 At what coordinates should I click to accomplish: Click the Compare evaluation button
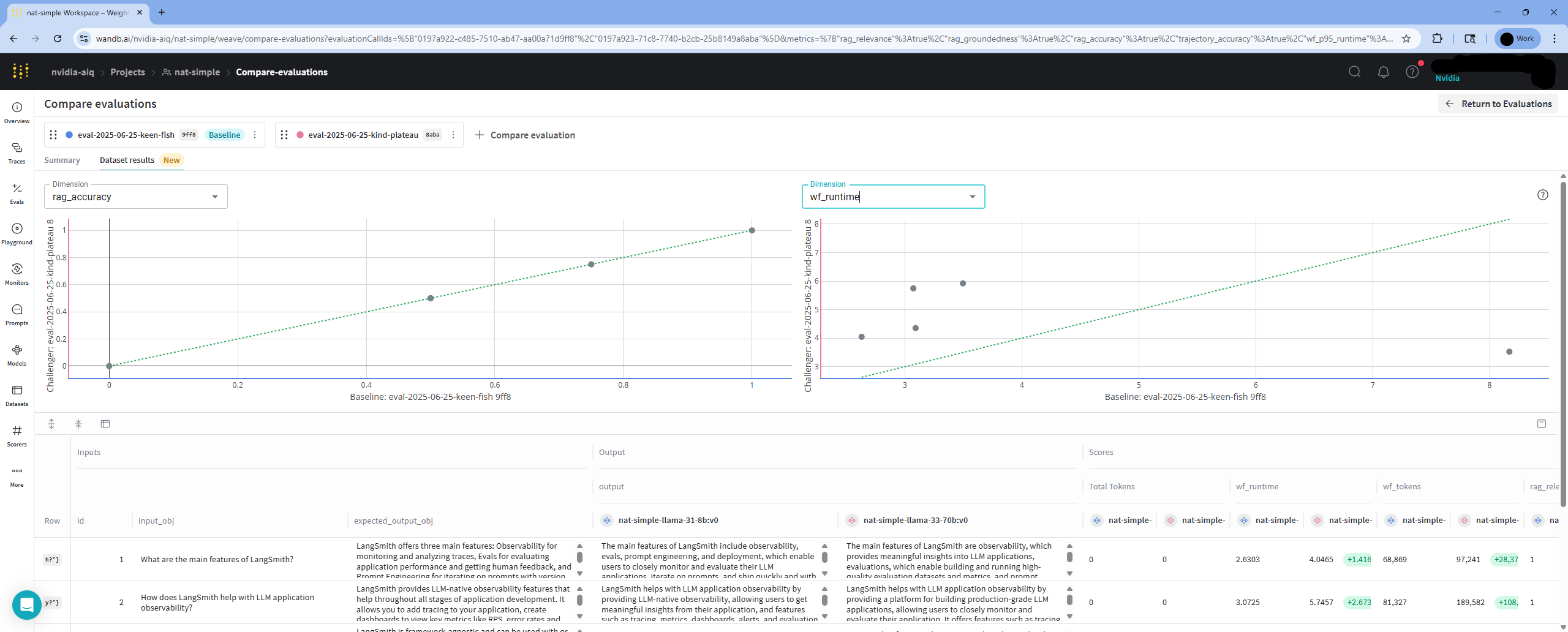coord(526,135)
